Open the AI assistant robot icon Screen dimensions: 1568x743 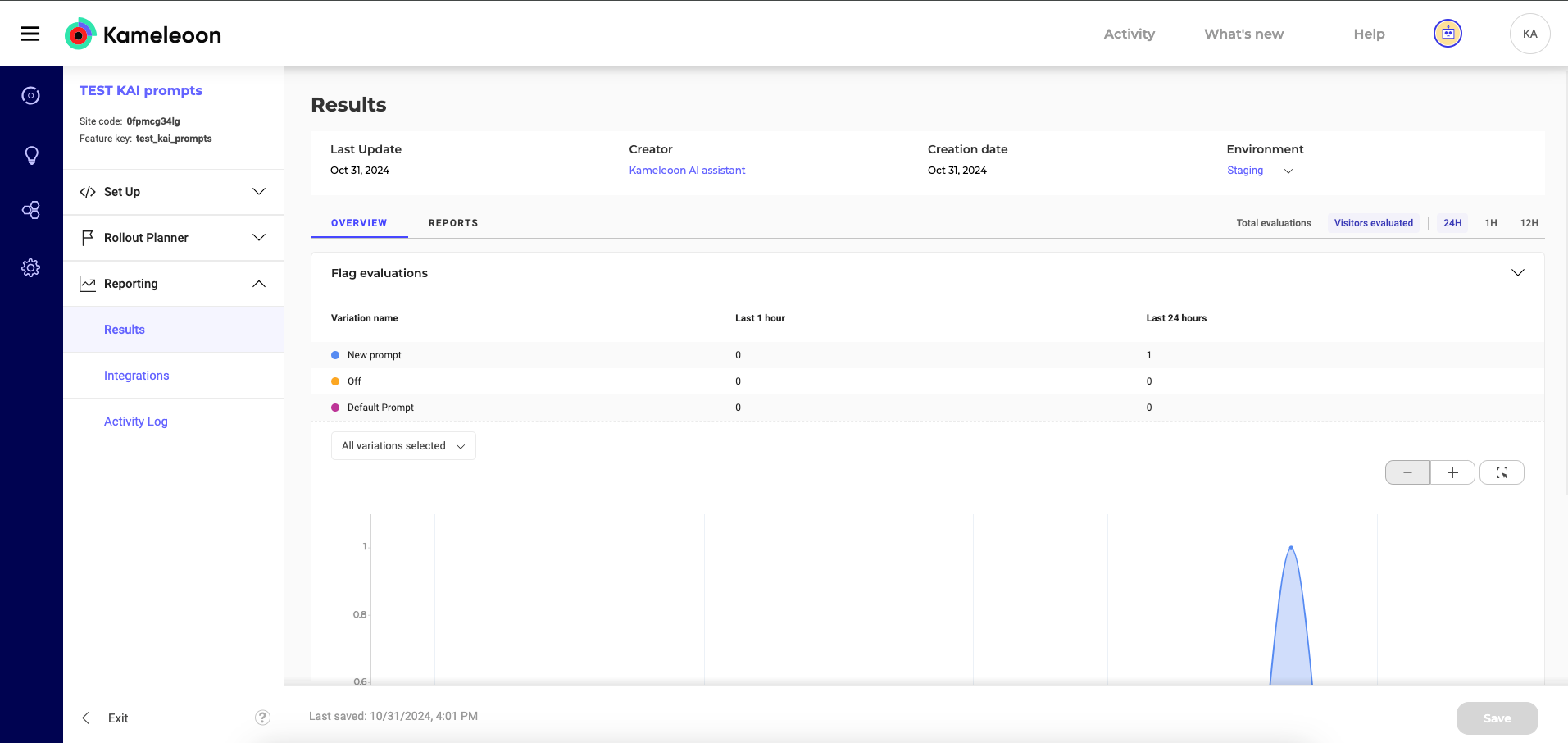[x=1448, y=34]
